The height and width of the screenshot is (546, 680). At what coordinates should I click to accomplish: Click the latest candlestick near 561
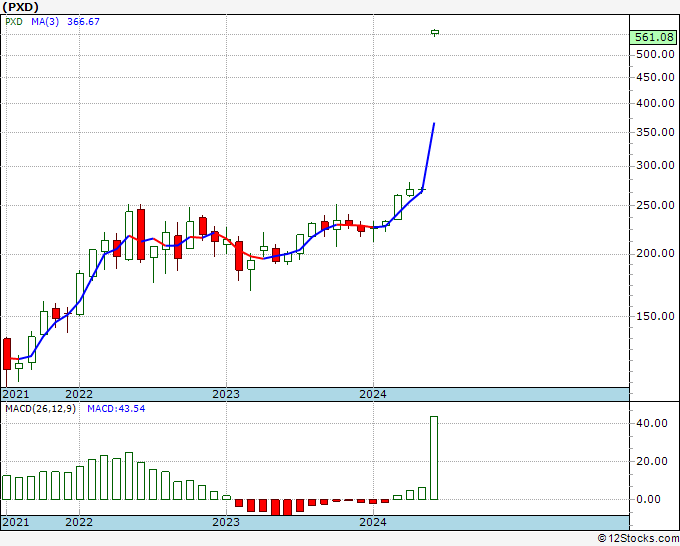click(435, 32)
